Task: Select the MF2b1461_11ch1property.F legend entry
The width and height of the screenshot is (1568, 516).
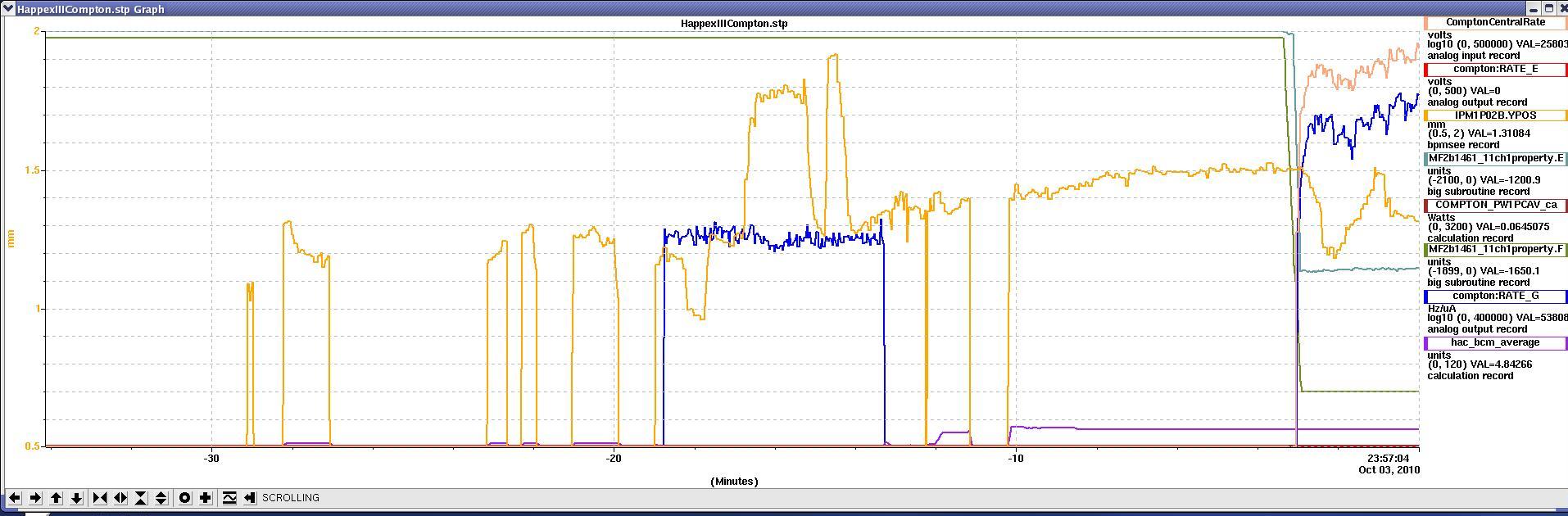Action: pyautogui.click(x=1495, y=250)
